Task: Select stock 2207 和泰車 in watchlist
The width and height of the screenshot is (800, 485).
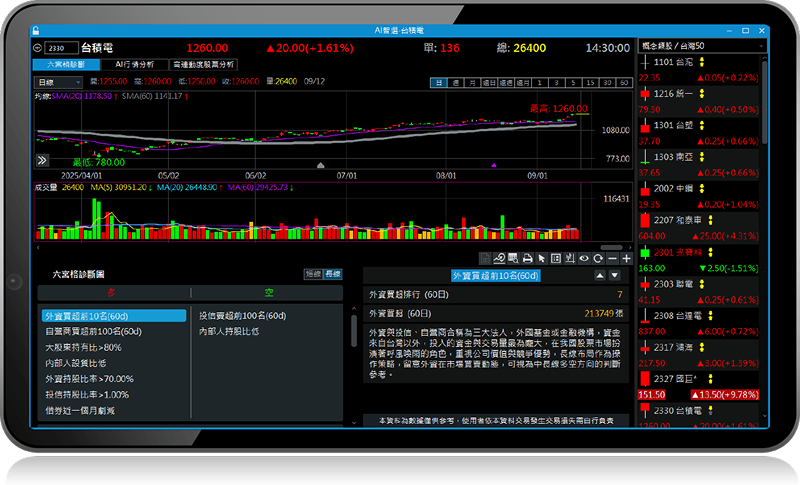Action: 698,228
